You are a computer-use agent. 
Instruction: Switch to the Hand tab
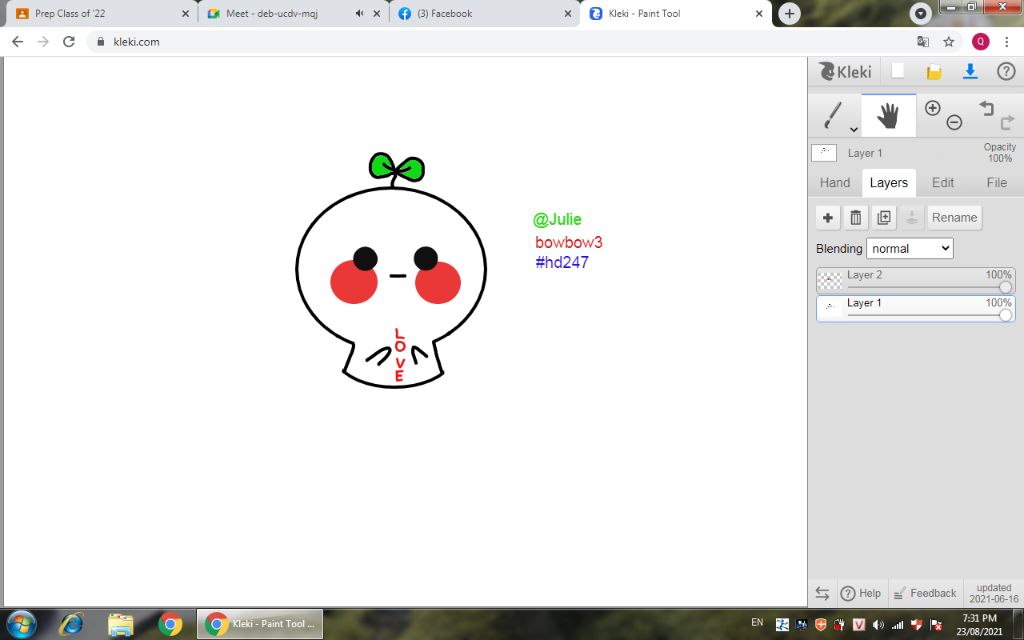835,183
